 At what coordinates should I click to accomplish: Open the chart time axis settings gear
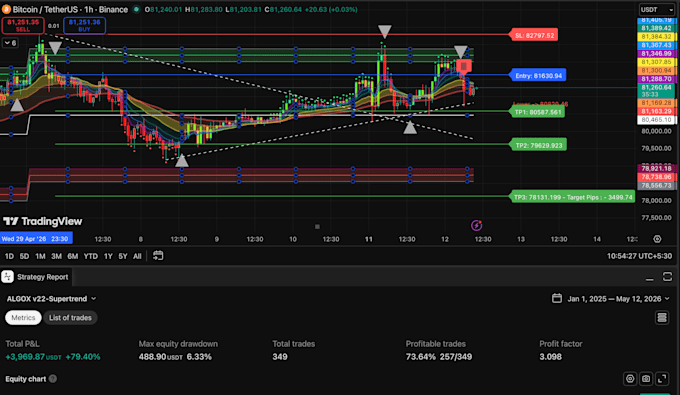click(657, 239)
